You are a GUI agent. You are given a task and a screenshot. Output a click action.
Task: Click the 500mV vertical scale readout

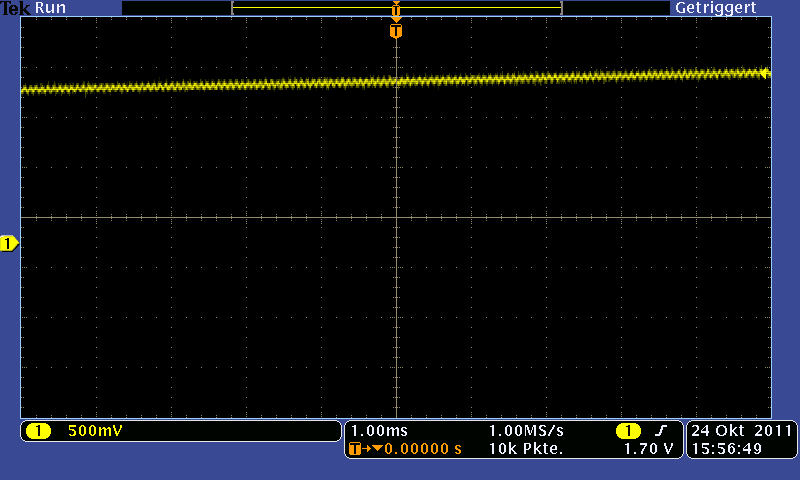[95, 431]
